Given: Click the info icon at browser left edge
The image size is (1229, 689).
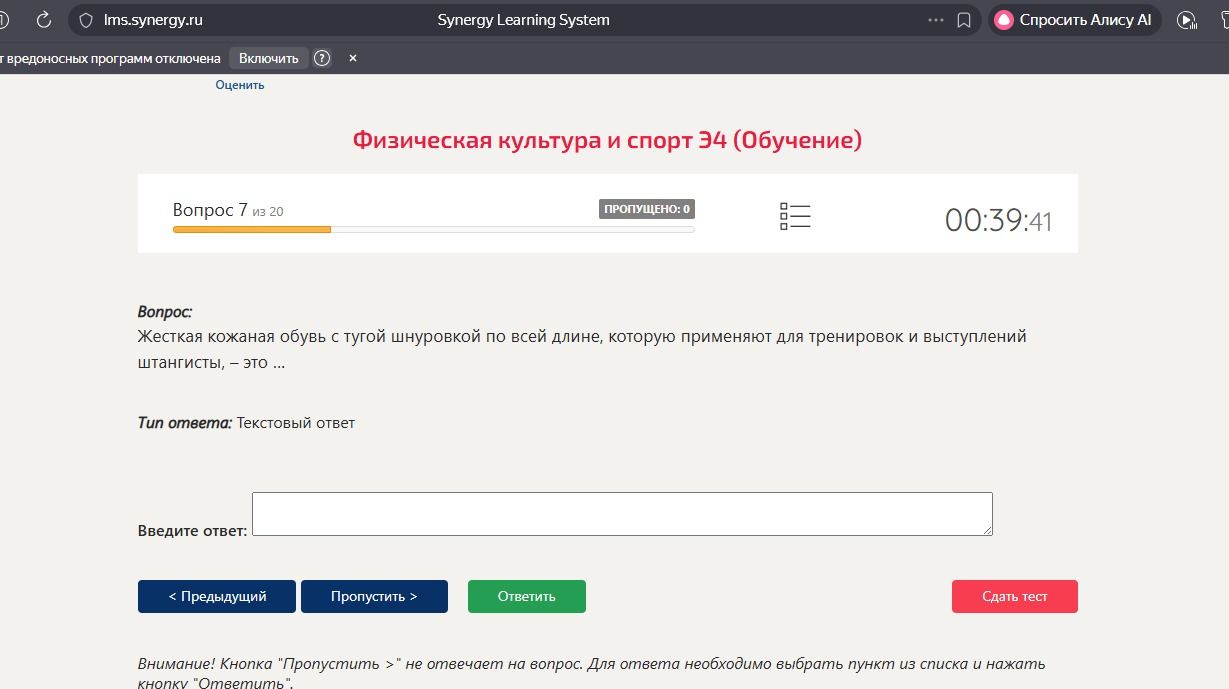Looking at the screenshot, I should [x=4, y=20].
